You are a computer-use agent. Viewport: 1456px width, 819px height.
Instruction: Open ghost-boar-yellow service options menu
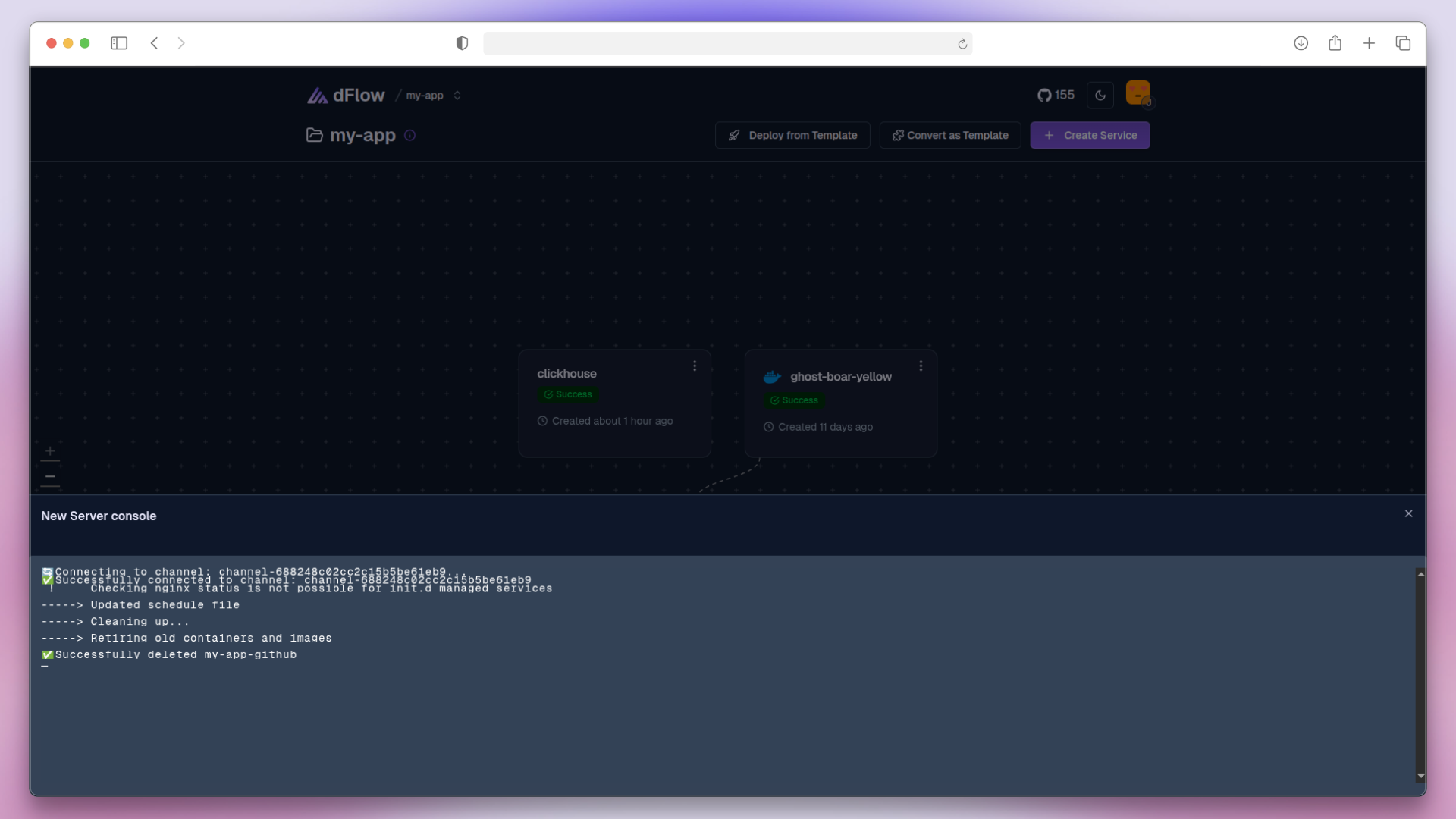pyautogui.click(x=921, y=366)
